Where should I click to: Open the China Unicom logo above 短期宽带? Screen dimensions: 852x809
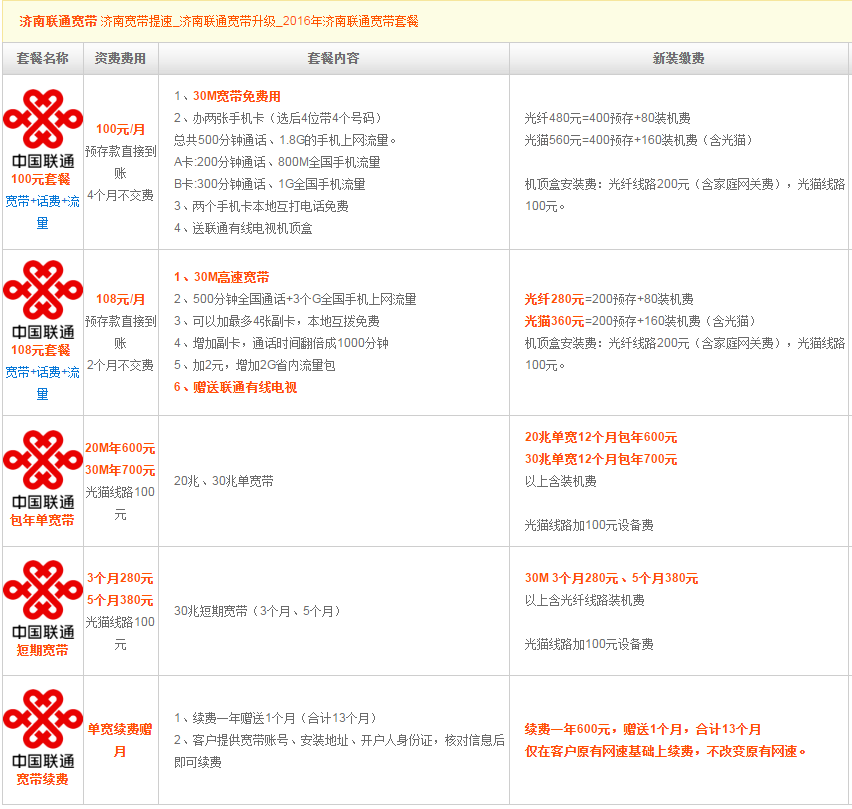pyautogui.click(x=42, y=598)
